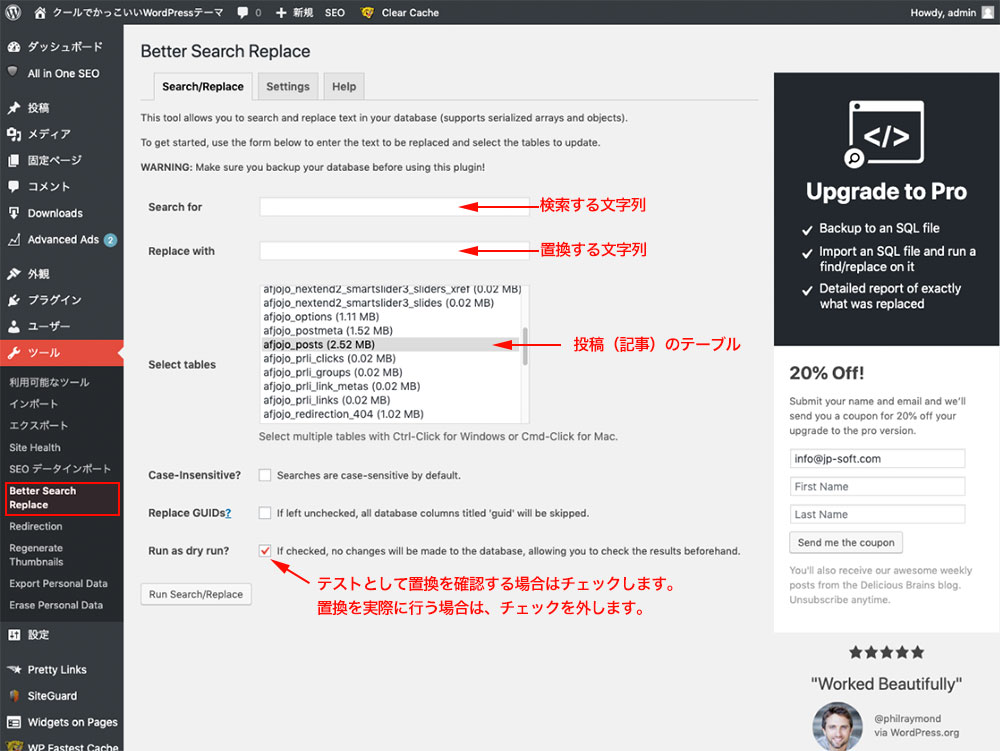Click the user icon beside ユーザー
This screenshot has width=1000, height=751.
pos(13,326)
